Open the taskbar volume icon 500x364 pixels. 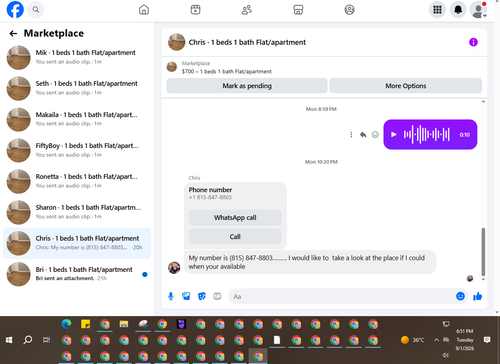pyautogui.click(x=446, y=355)
